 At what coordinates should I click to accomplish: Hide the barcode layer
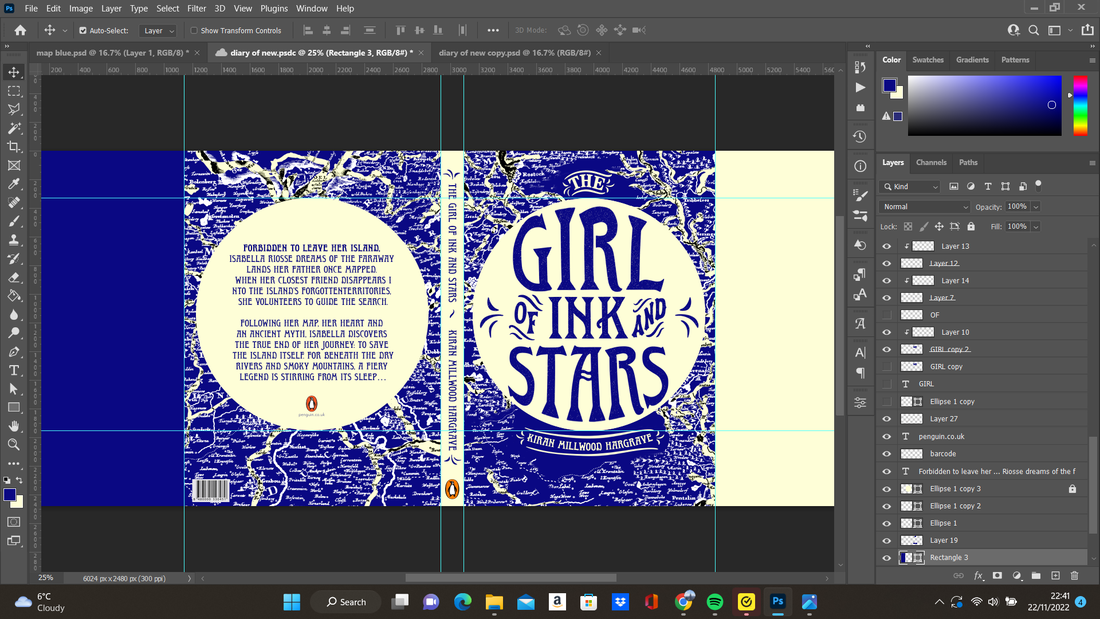click(887, 454)
